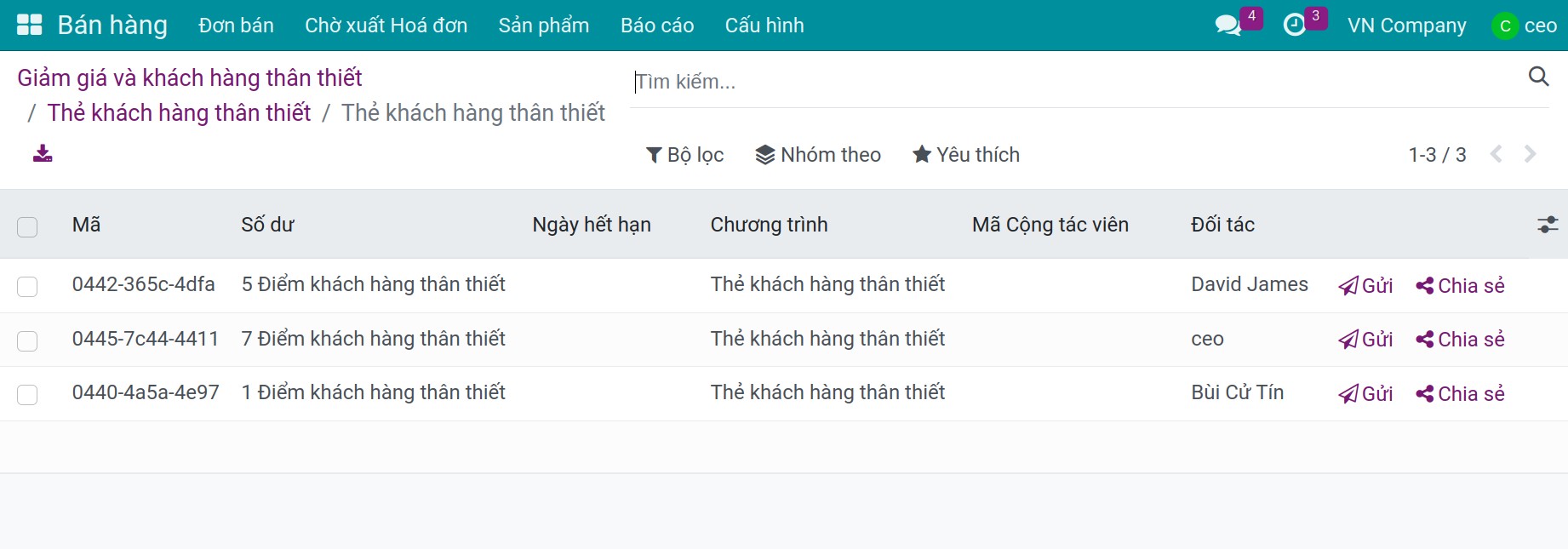Screen dimensions: 1568x549
Task: Open the Báo cáo menu
Action: (657, 26)
